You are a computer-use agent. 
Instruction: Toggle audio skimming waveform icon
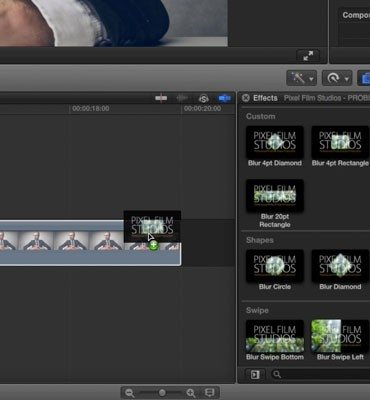(x=182, y=98)
